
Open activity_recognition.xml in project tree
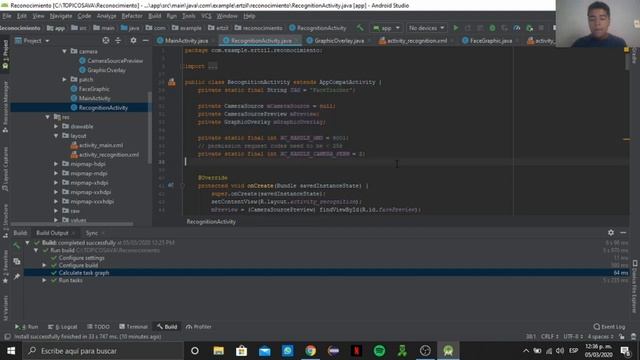pyautogui.click(x=104, y=154)
